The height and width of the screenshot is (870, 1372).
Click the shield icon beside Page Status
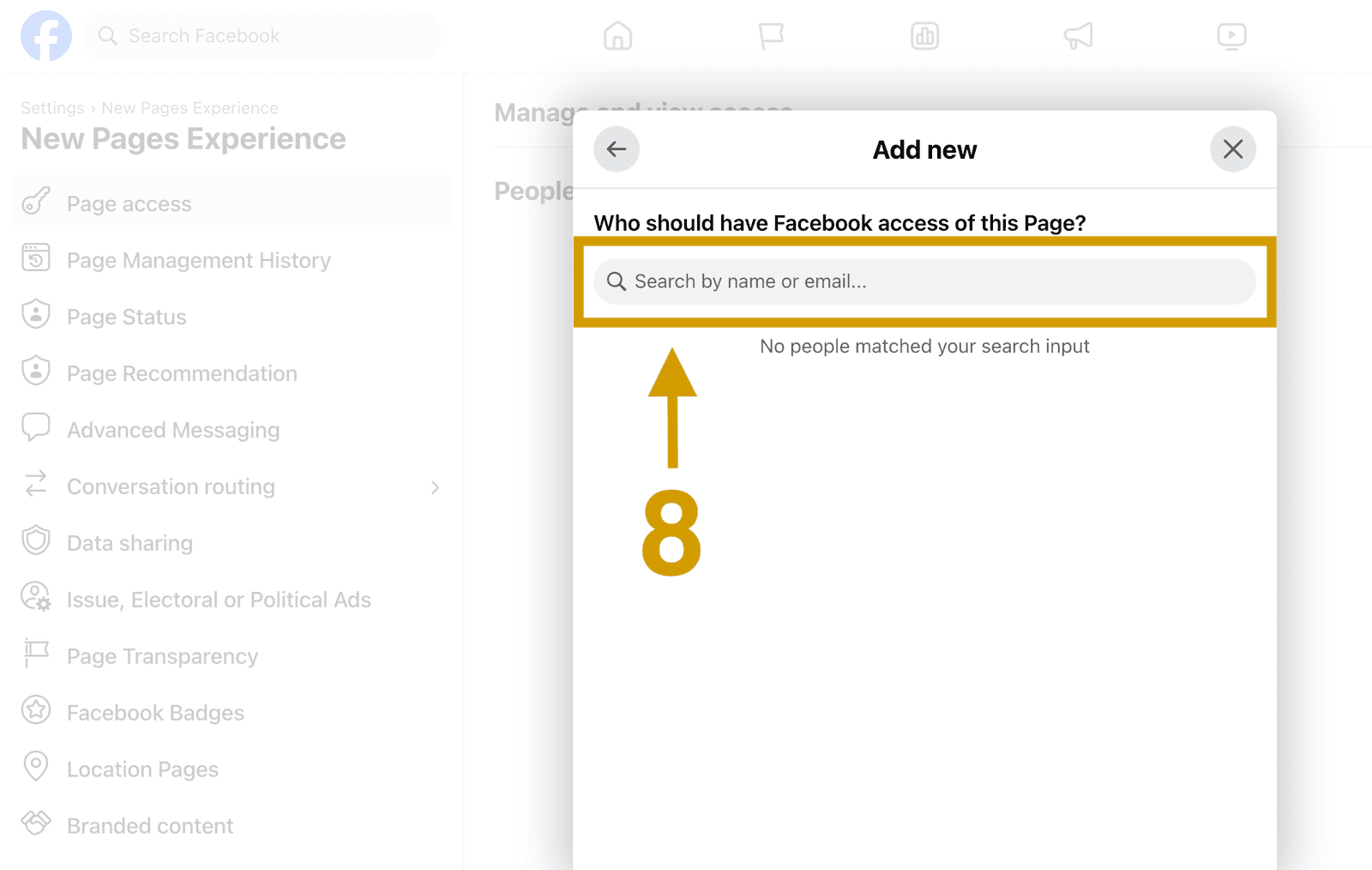pyautogui.click(x=36, y=314)
